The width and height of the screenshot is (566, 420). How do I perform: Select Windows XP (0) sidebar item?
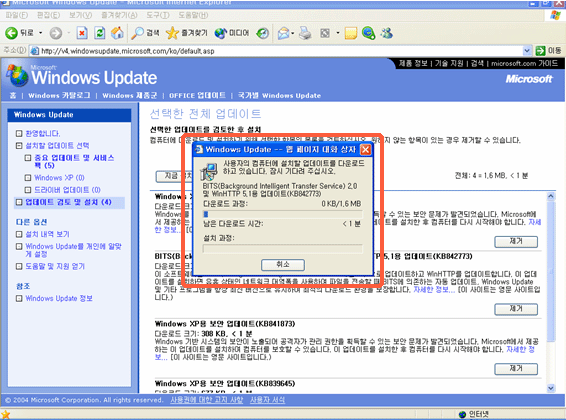(59, 178)
